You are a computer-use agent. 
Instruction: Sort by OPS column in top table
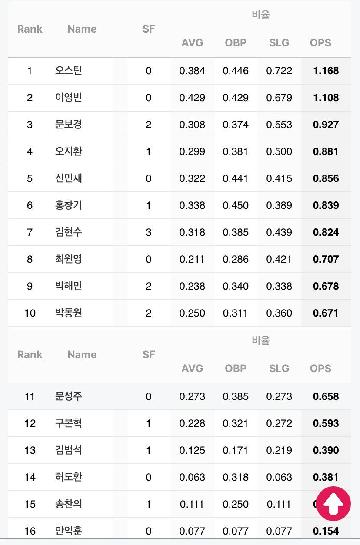[320, 43]
